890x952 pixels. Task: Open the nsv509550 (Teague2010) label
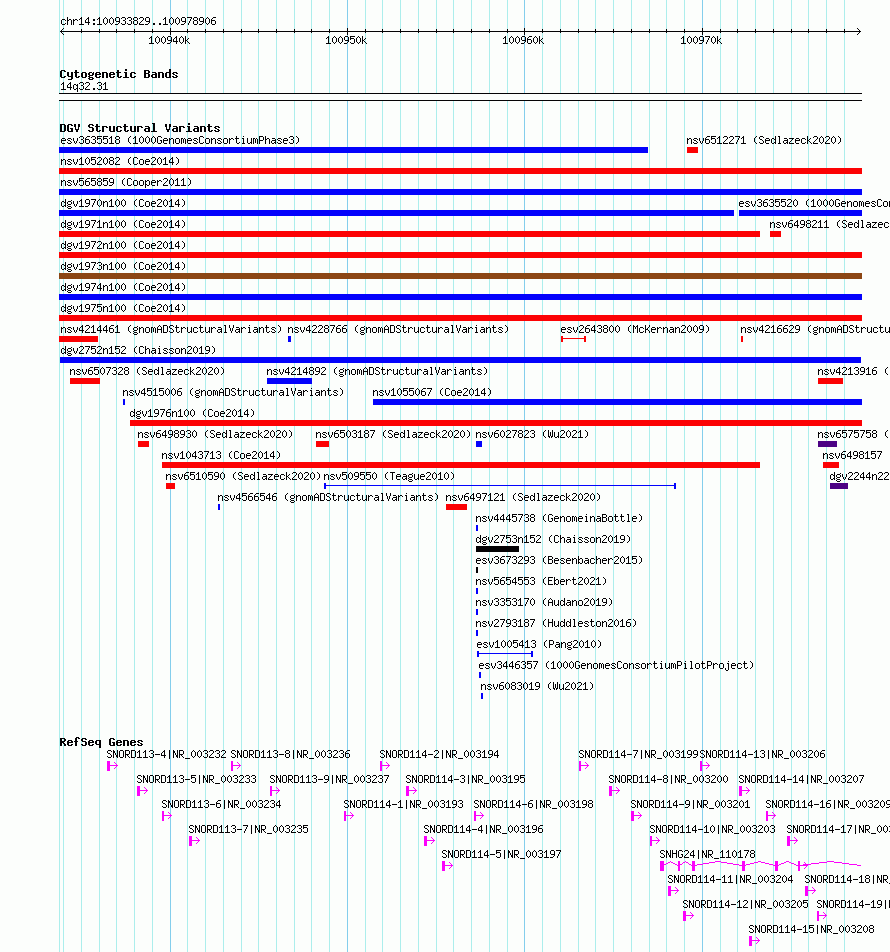pyautogui.click(x=389, y=476)
